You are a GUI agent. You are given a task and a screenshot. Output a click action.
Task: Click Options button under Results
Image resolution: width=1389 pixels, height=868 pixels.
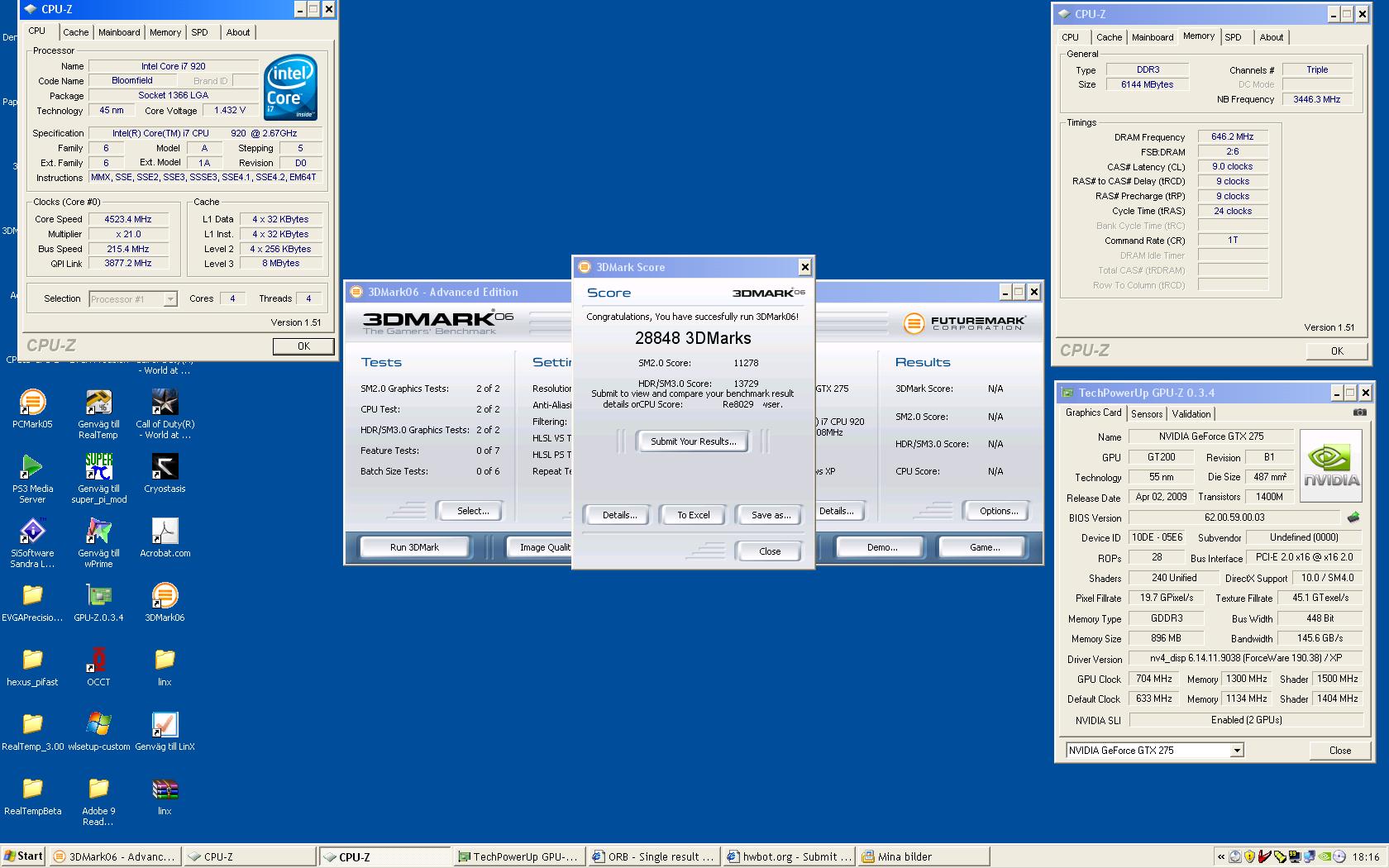999,511
